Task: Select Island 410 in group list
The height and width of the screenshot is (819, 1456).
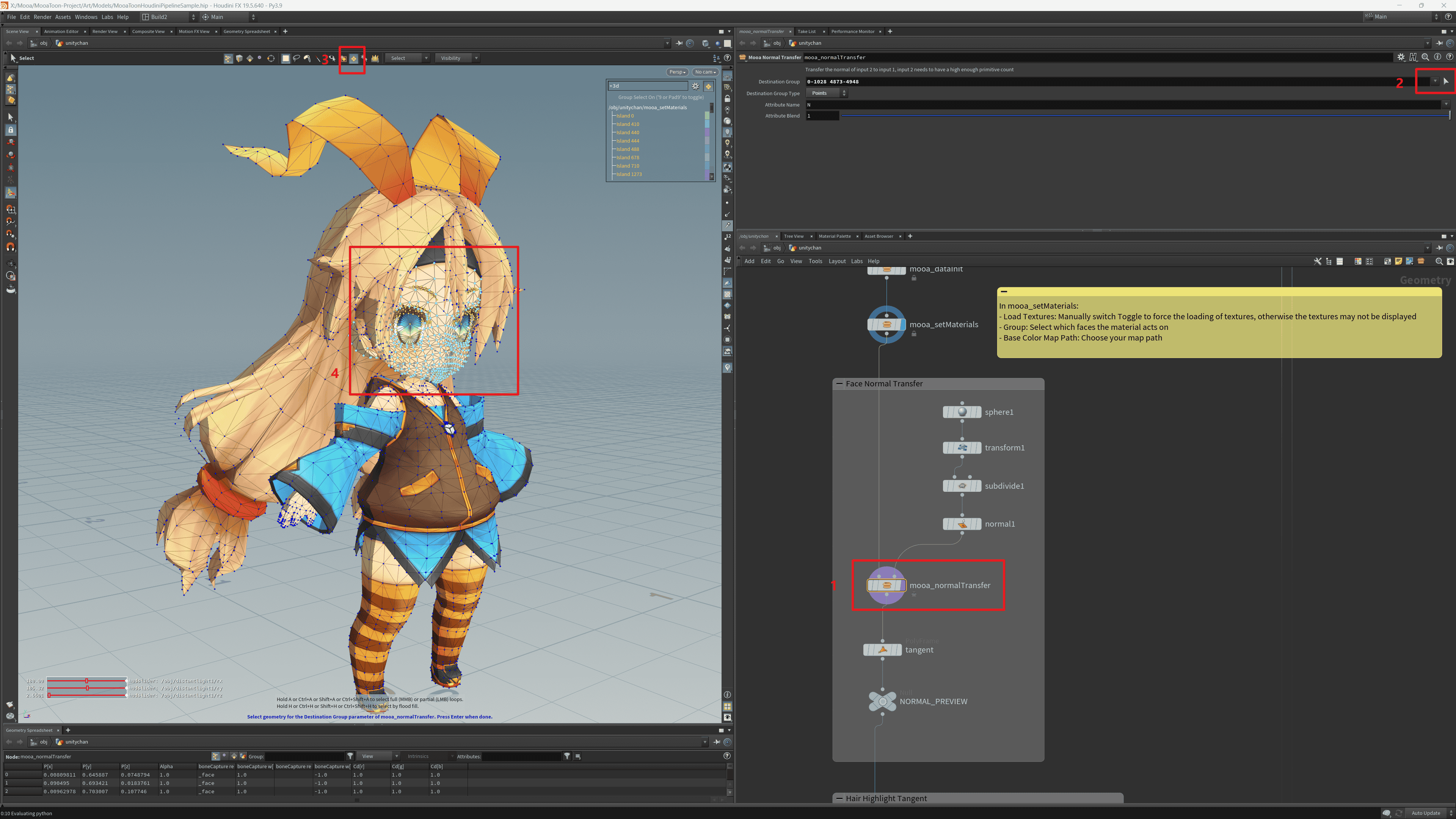Action: click(628, 124)
